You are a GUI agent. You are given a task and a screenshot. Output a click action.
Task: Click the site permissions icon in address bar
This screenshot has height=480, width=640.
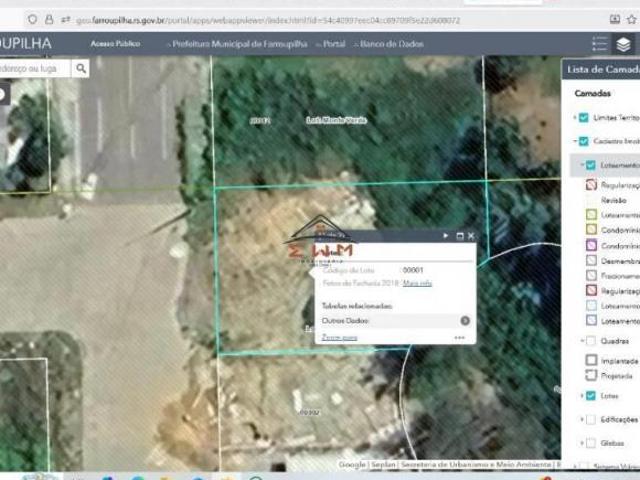(65, 19)
